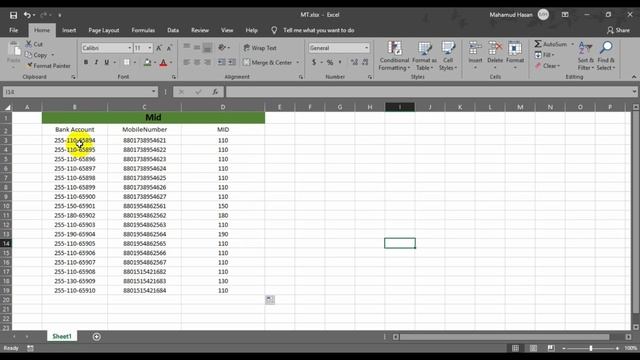Open Cell Styles gallery
Image resolution: width=640 pixels, height=360 pixels.
448,56
